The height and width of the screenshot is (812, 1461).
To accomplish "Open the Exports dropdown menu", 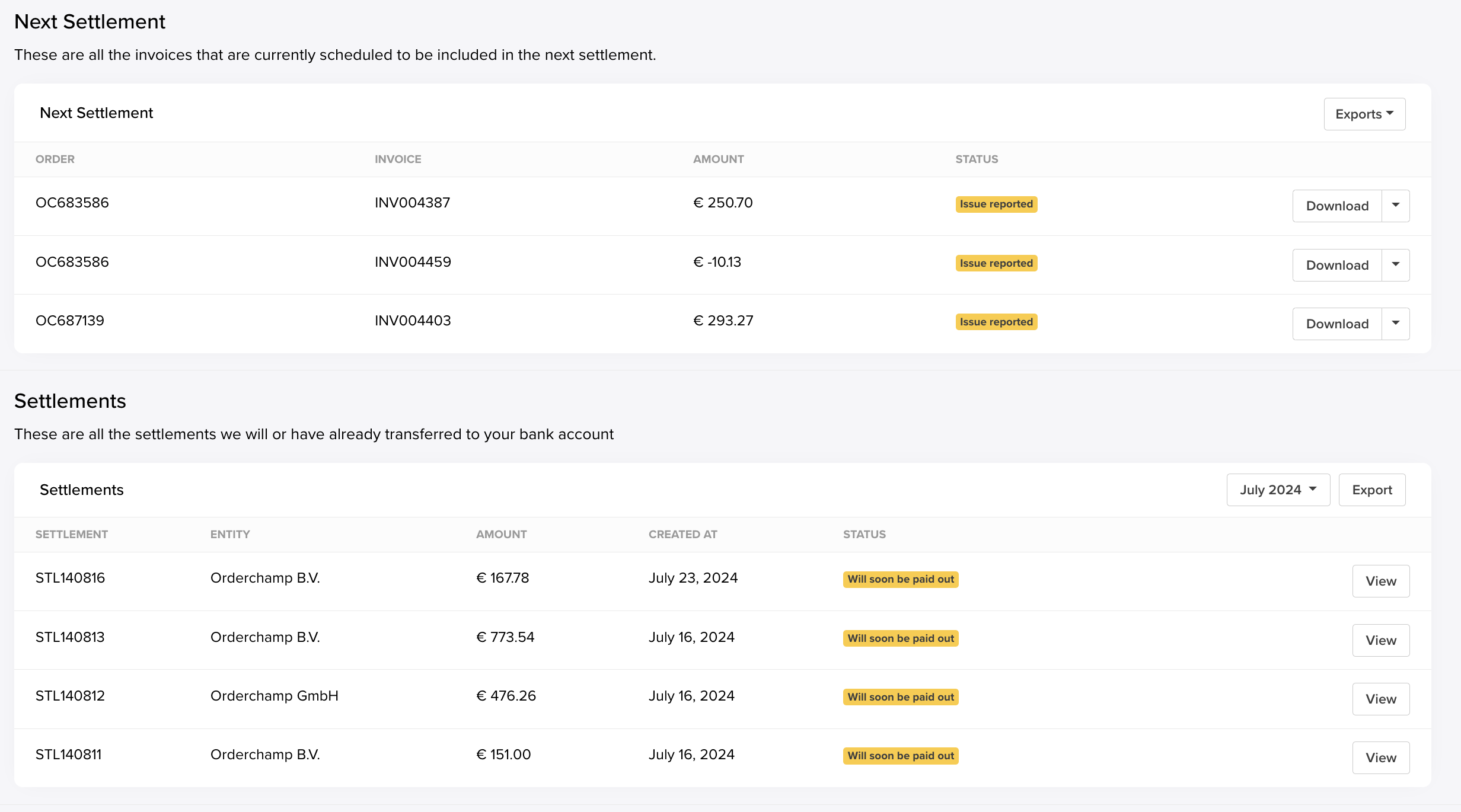I will 1364,114.
